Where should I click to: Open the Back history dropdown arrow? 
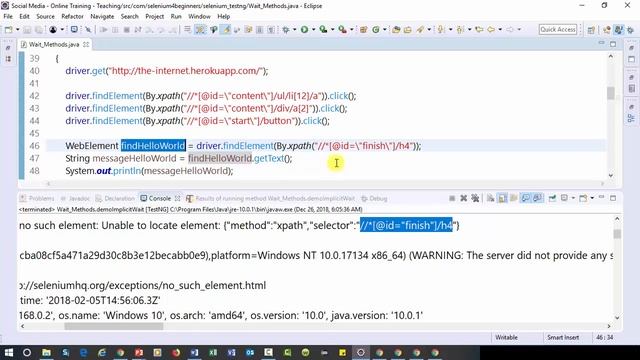[x=500, y=29]
